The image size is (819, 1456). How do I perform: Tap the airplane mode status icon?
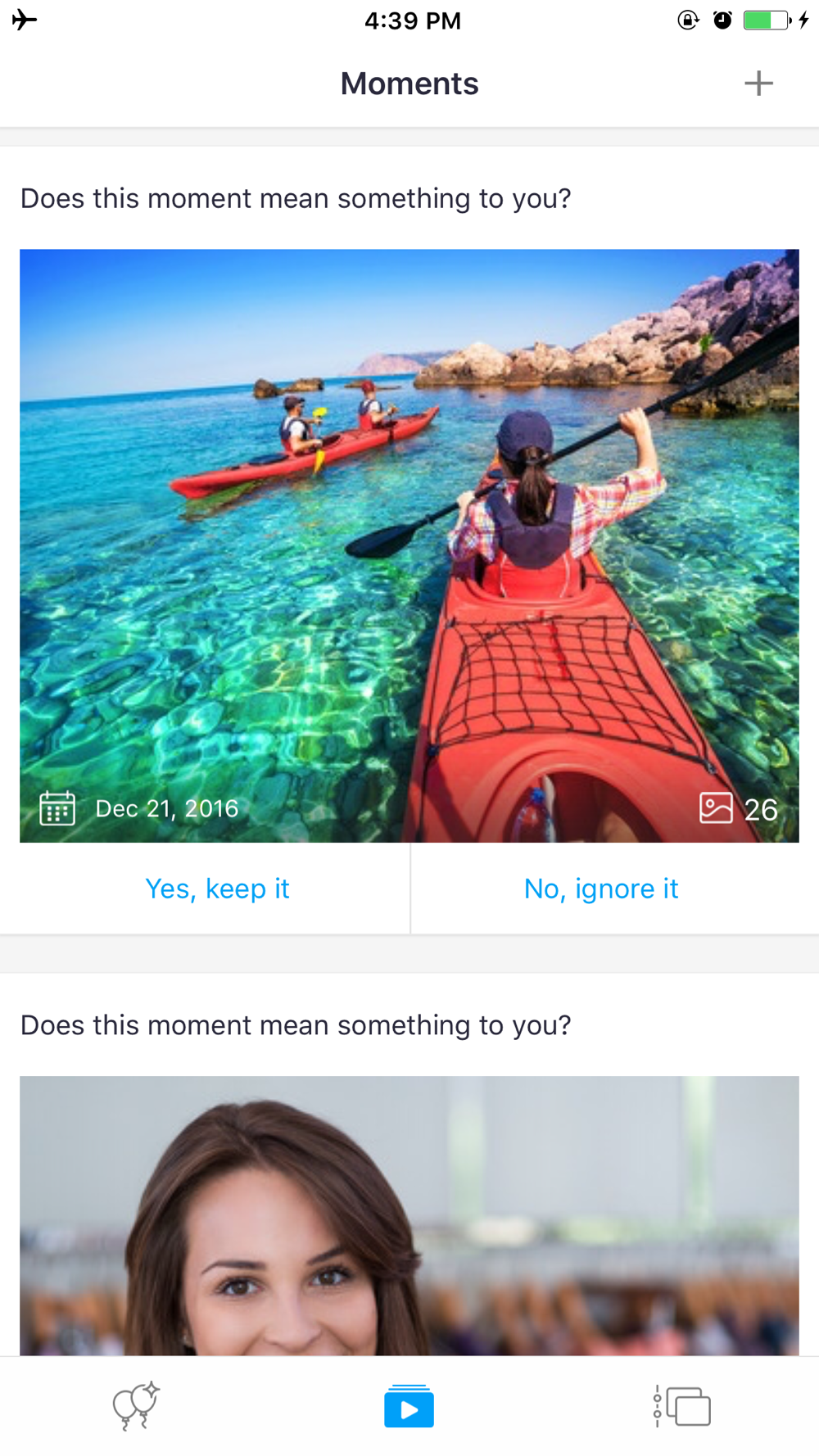tap(25, 20)
